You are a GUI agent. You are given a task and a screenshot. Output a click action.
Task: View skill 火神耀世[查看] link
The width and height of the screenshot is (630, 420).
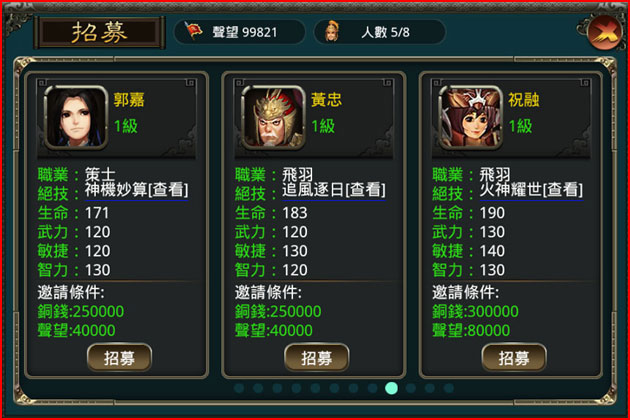point(531,191)
